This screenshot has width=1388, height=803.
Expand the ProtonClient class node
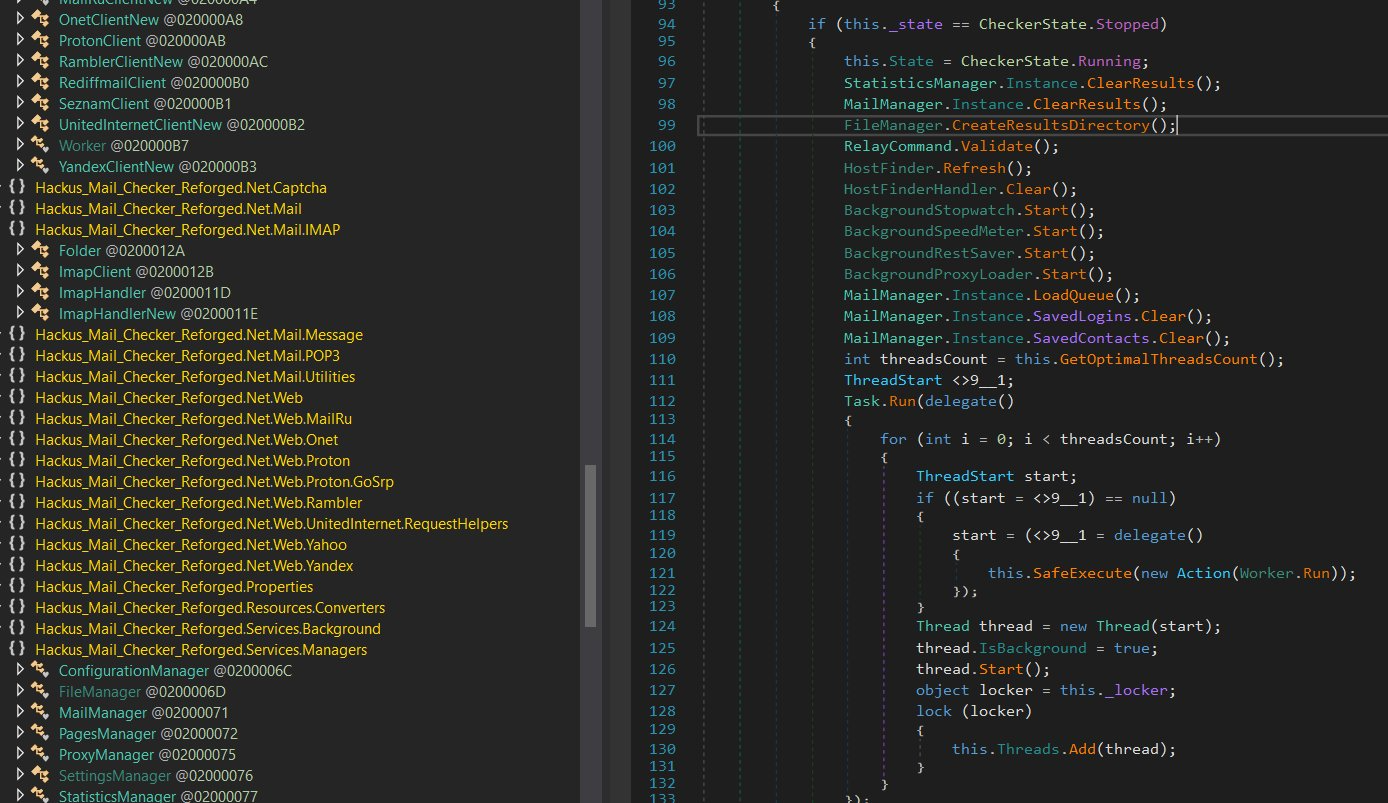coord(20,41)
